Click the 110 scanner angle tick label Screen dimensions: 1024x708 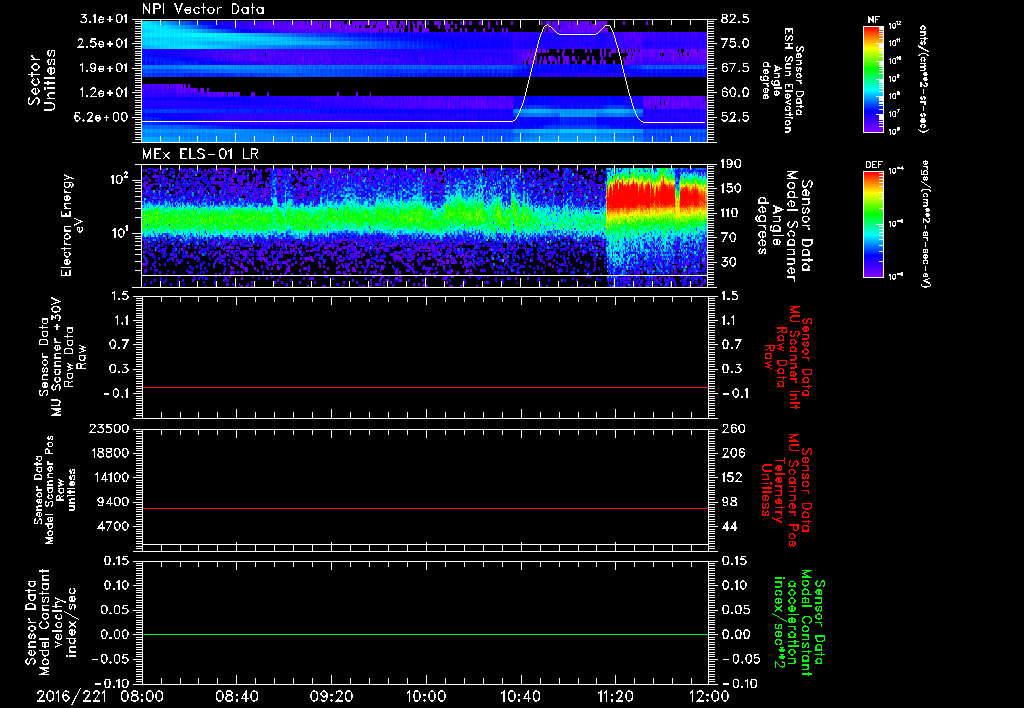(x=731, y=213)
